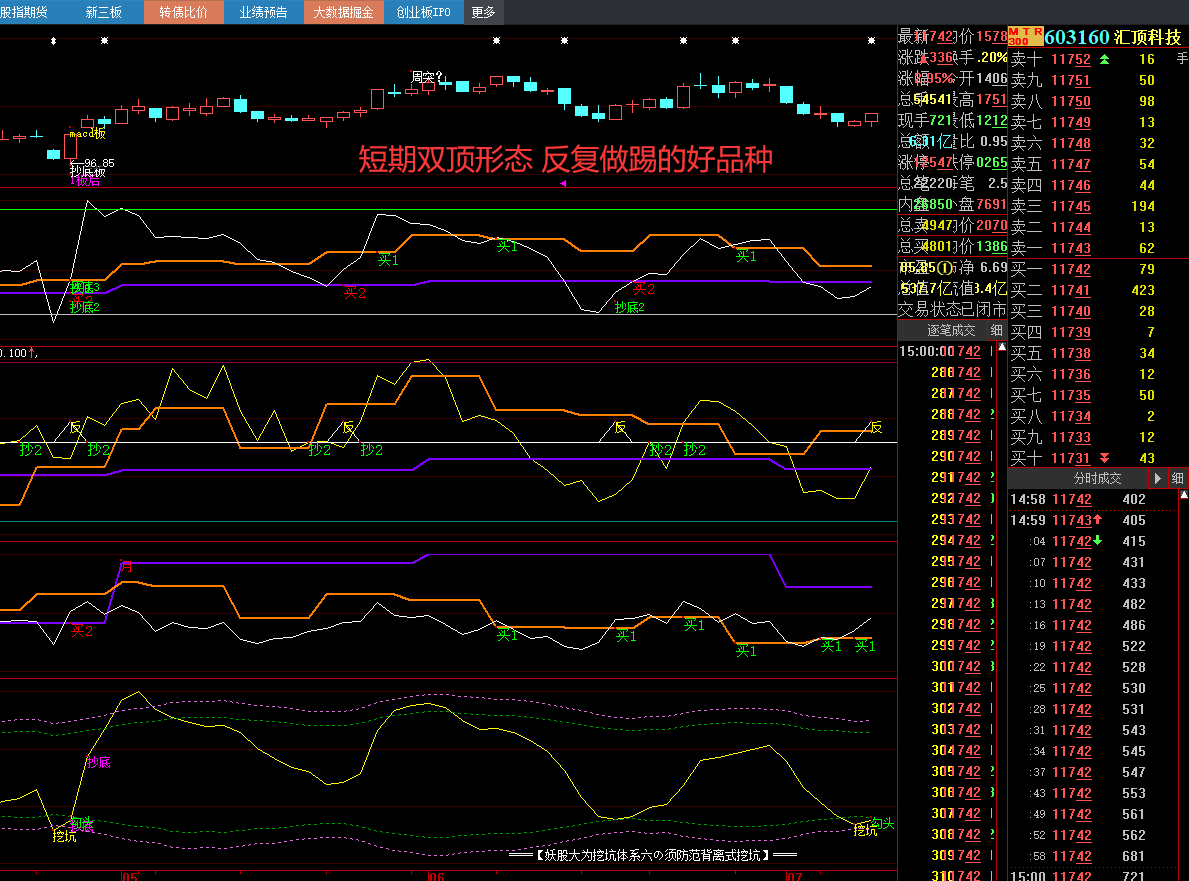Viewport: 1189px width, 881px height.
Task: Select the 买二 11741 order row
Action: tap(1098, 290)
